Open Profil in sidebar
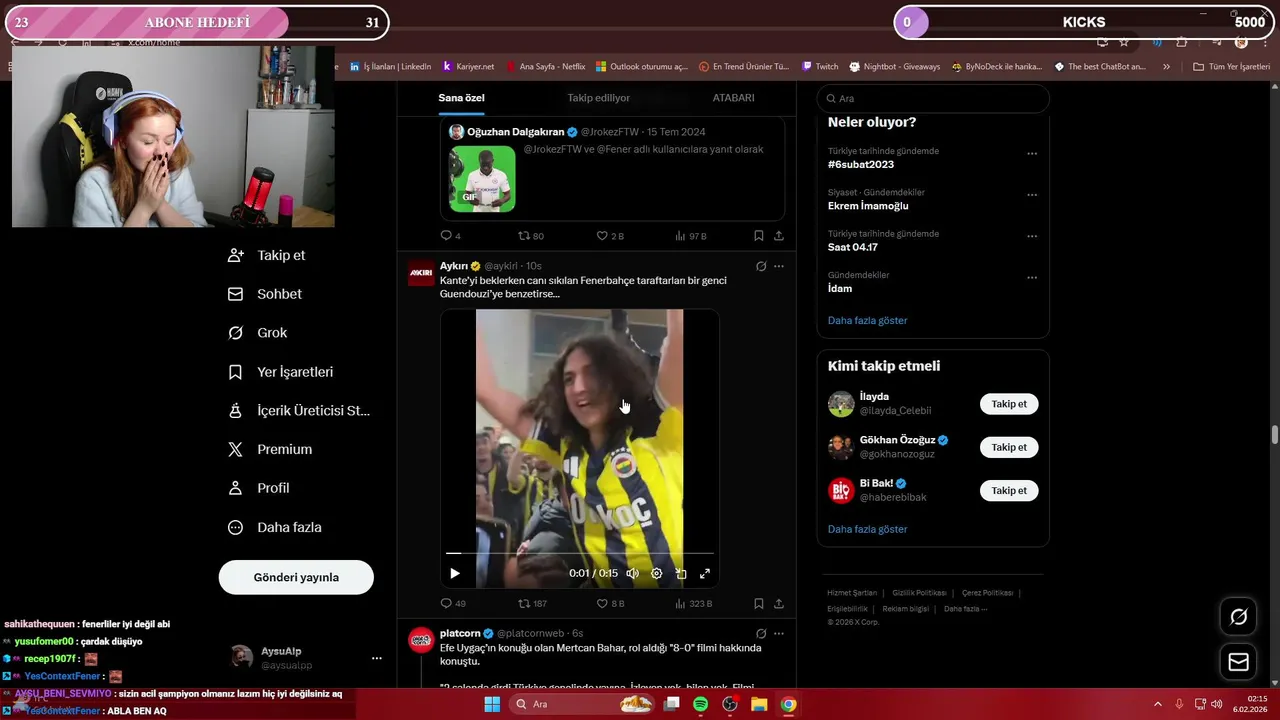This screenshot has height=720, width=1280. click(259, 488)
